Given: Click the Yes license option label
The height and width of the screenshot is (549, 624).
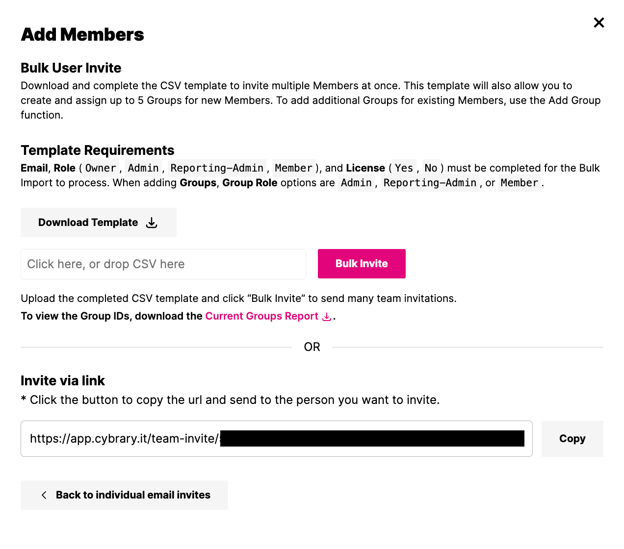Looking at the screenshot, I should [403, 168].
